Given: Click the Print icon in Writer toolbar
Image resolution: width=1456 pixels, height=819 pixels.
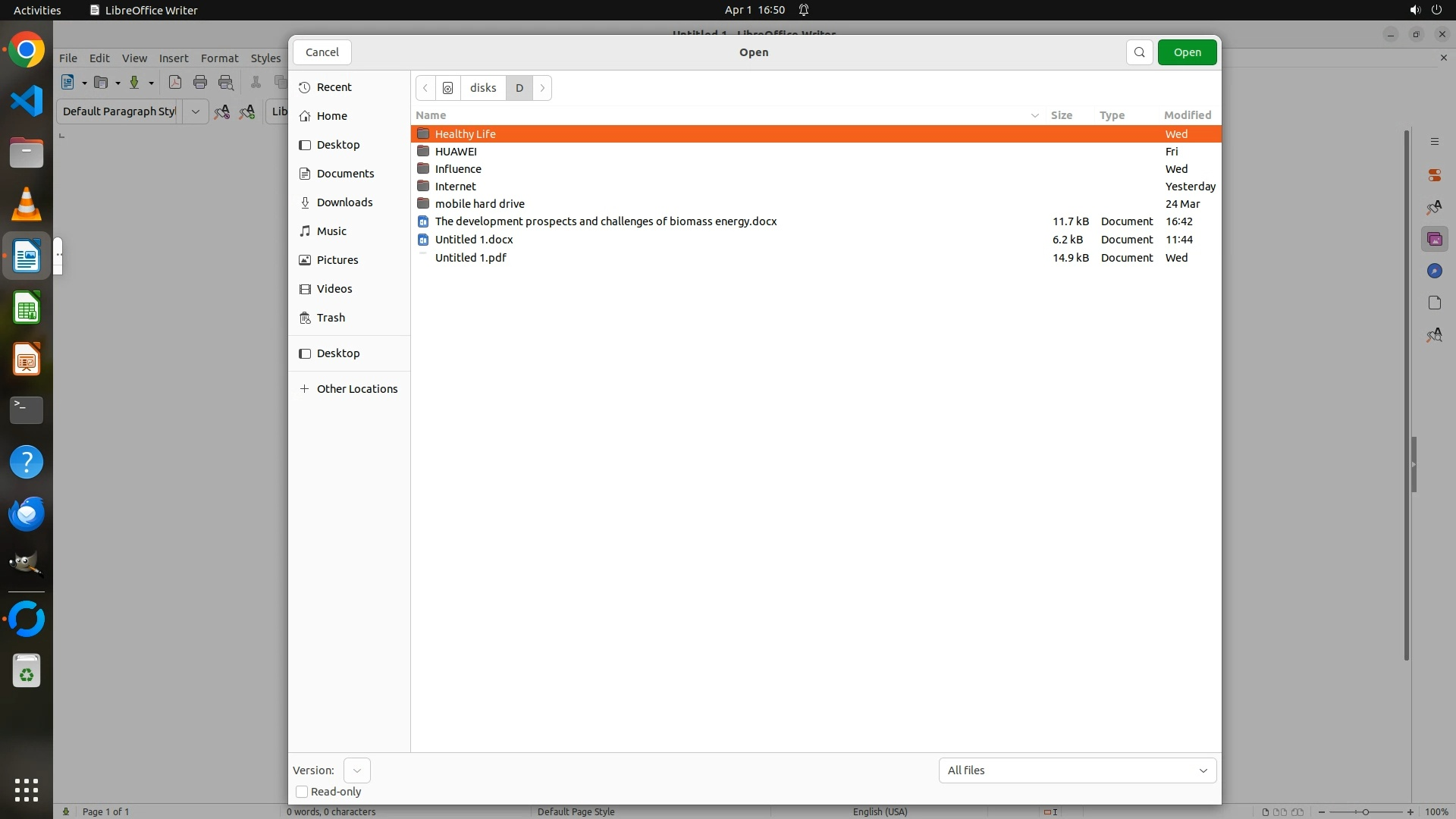Looking at the screenshot, I should tap(200, 83).
